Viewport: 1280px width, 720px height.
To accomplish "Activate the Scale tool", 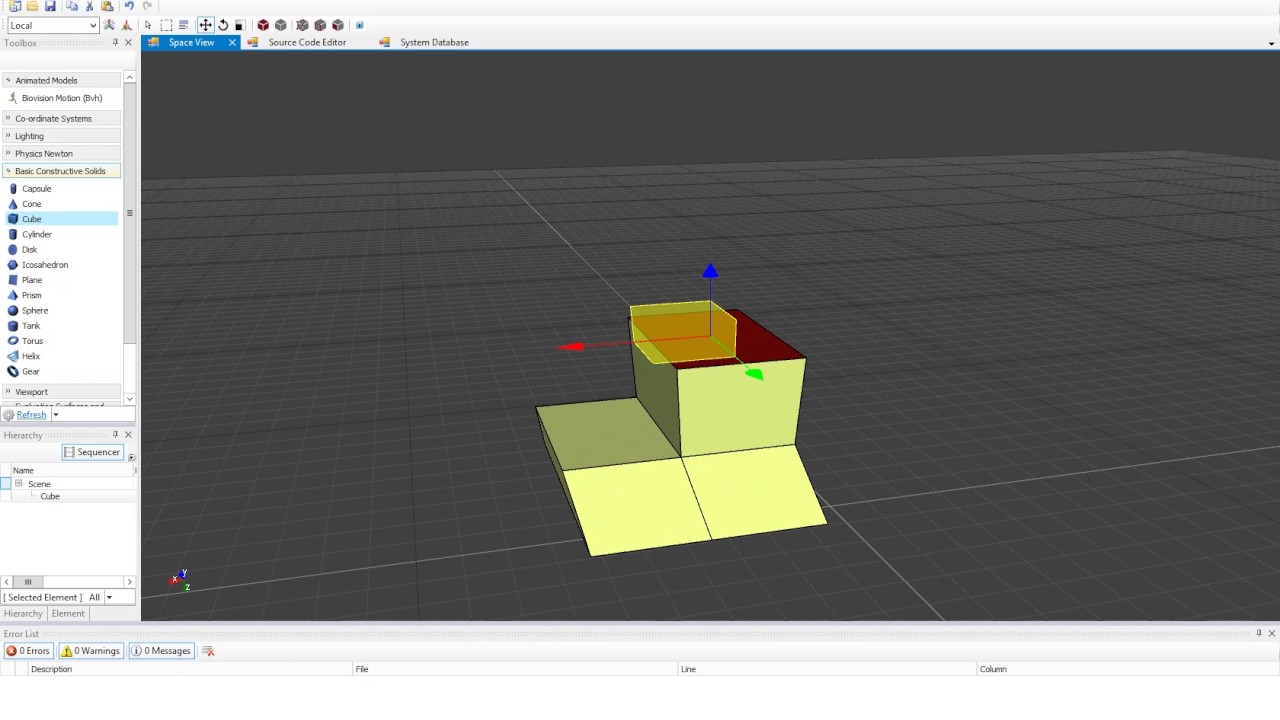I will pyautogui.click(x=240, y=25).
